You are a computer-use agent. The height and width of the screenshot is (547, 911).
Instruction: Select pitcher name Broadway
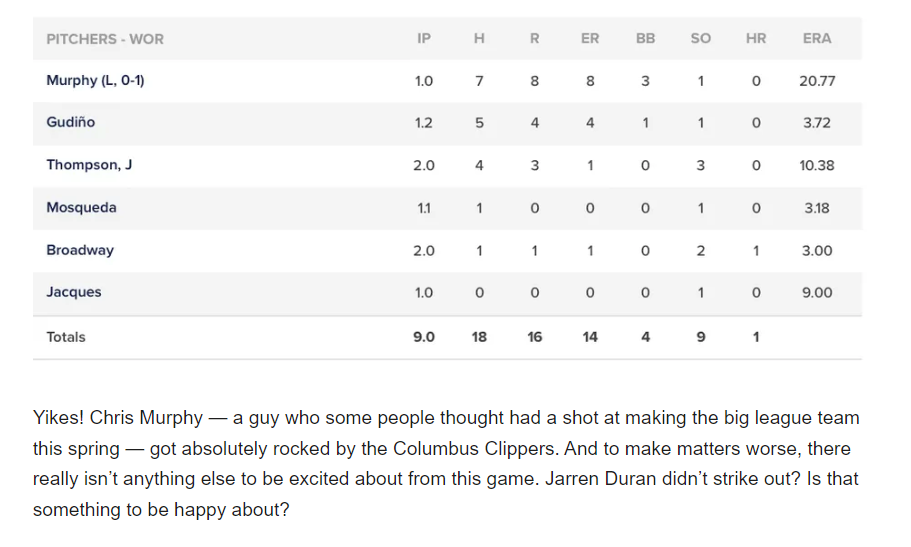click(x=80, y=250)
